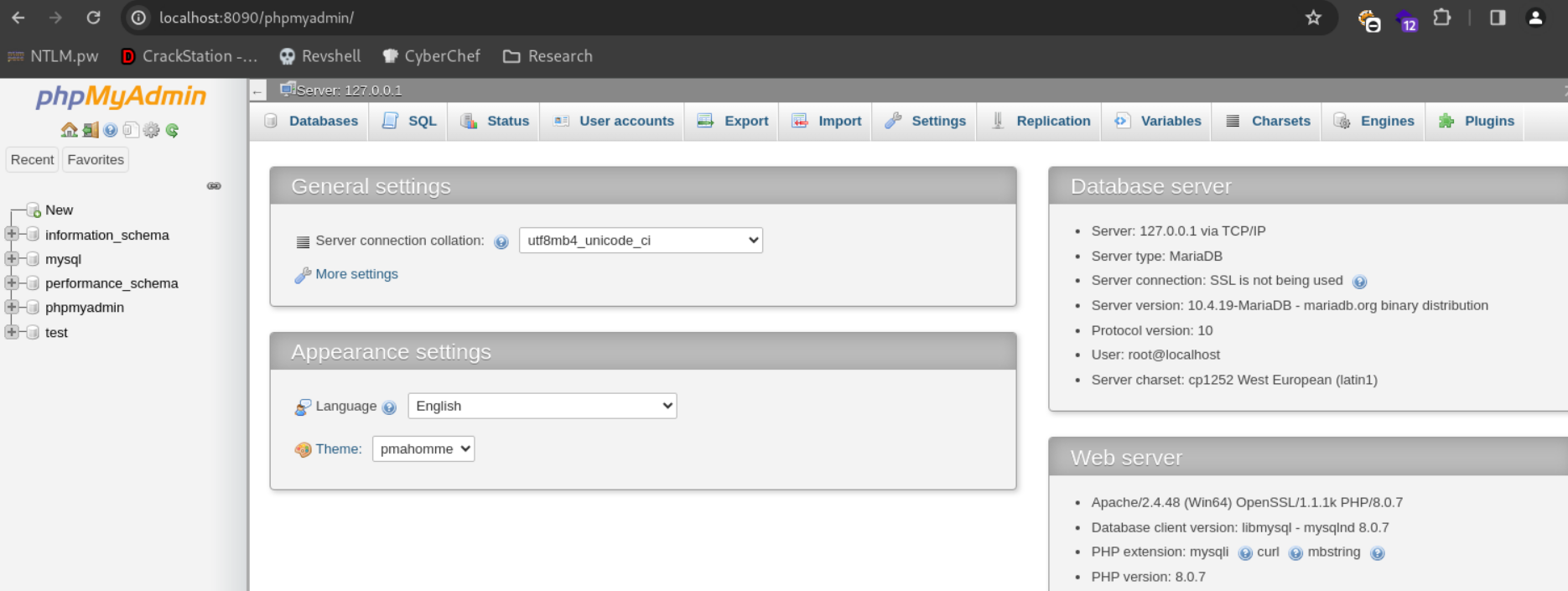The width and height of the screenshot is (1568, 591).
Task: Click the link chain icon in sidebar
Action: pos(214,186)
